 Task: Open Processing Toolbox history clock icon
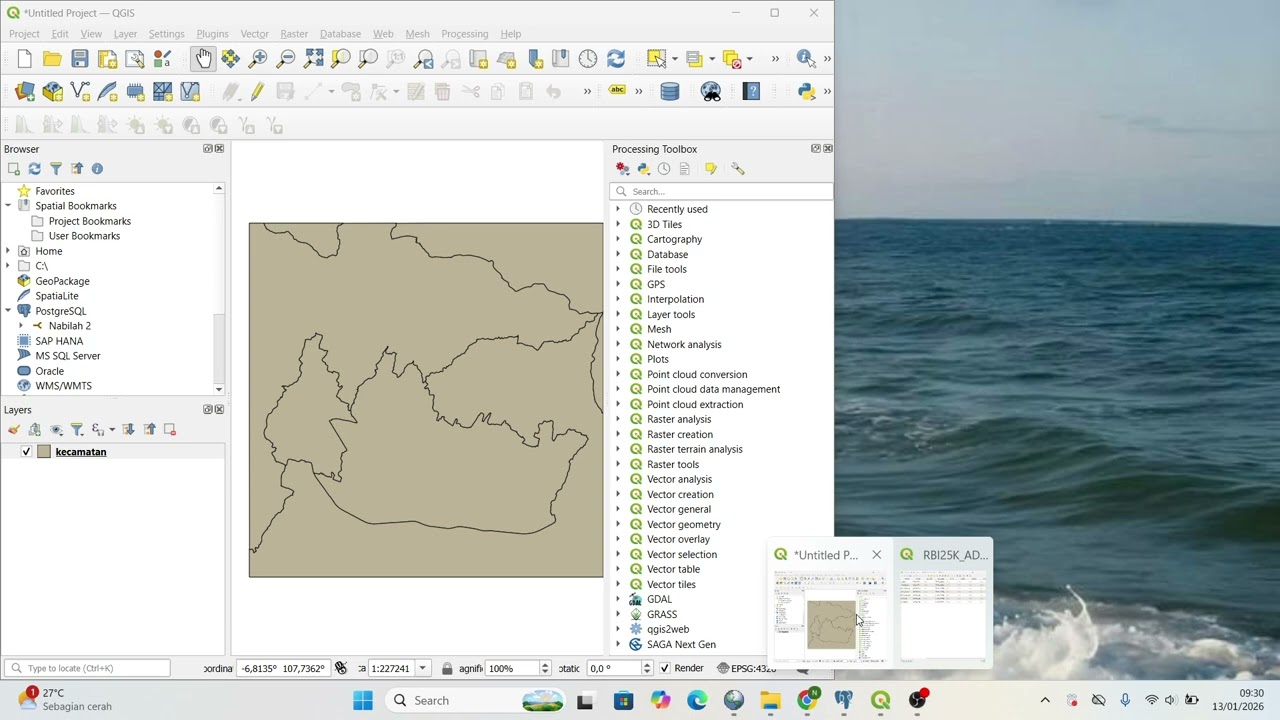(664, 169)
